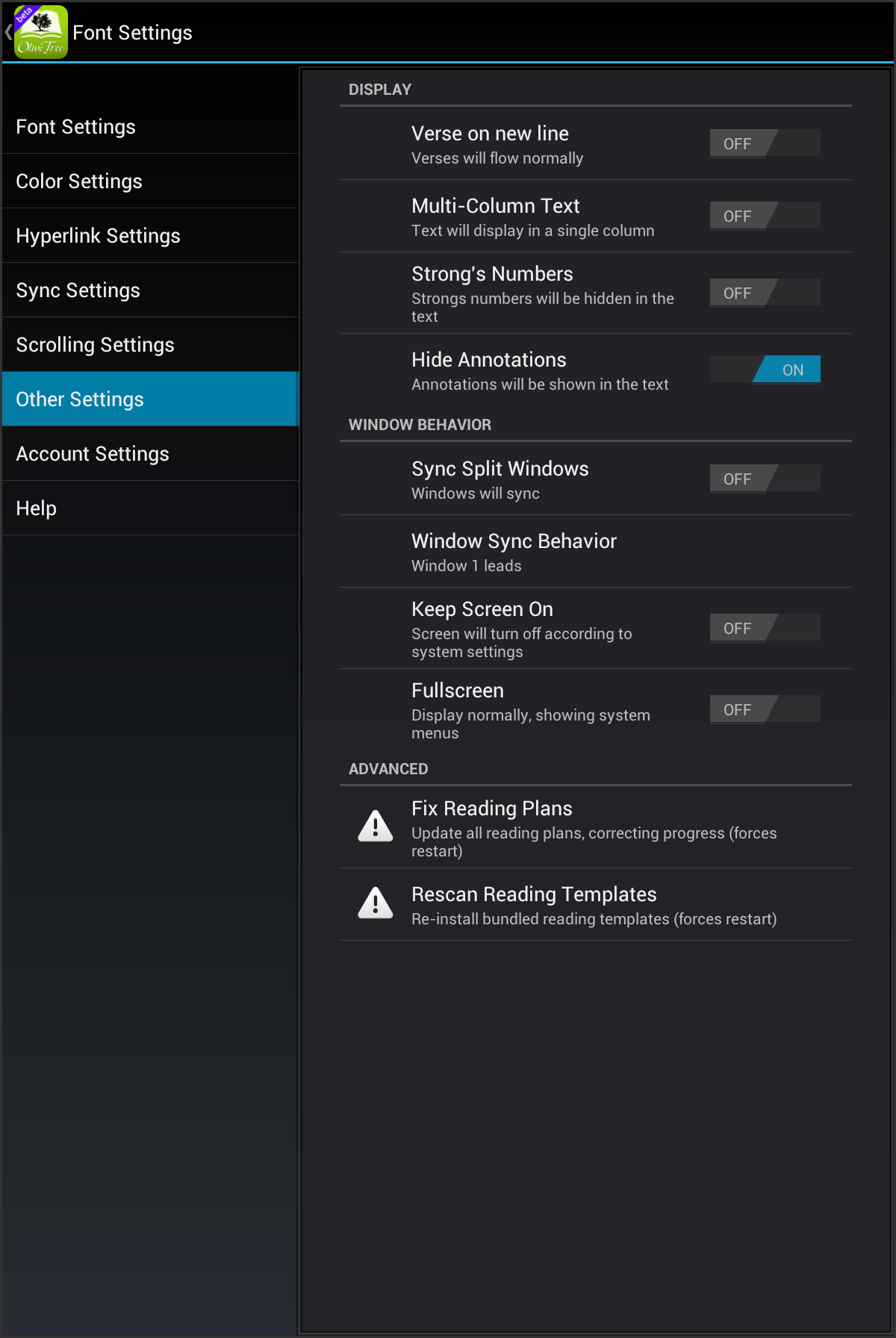896x1338 pixels.
Task: Tap the WINDOW BEHAVIOR section header
Action: pos(420,425)
